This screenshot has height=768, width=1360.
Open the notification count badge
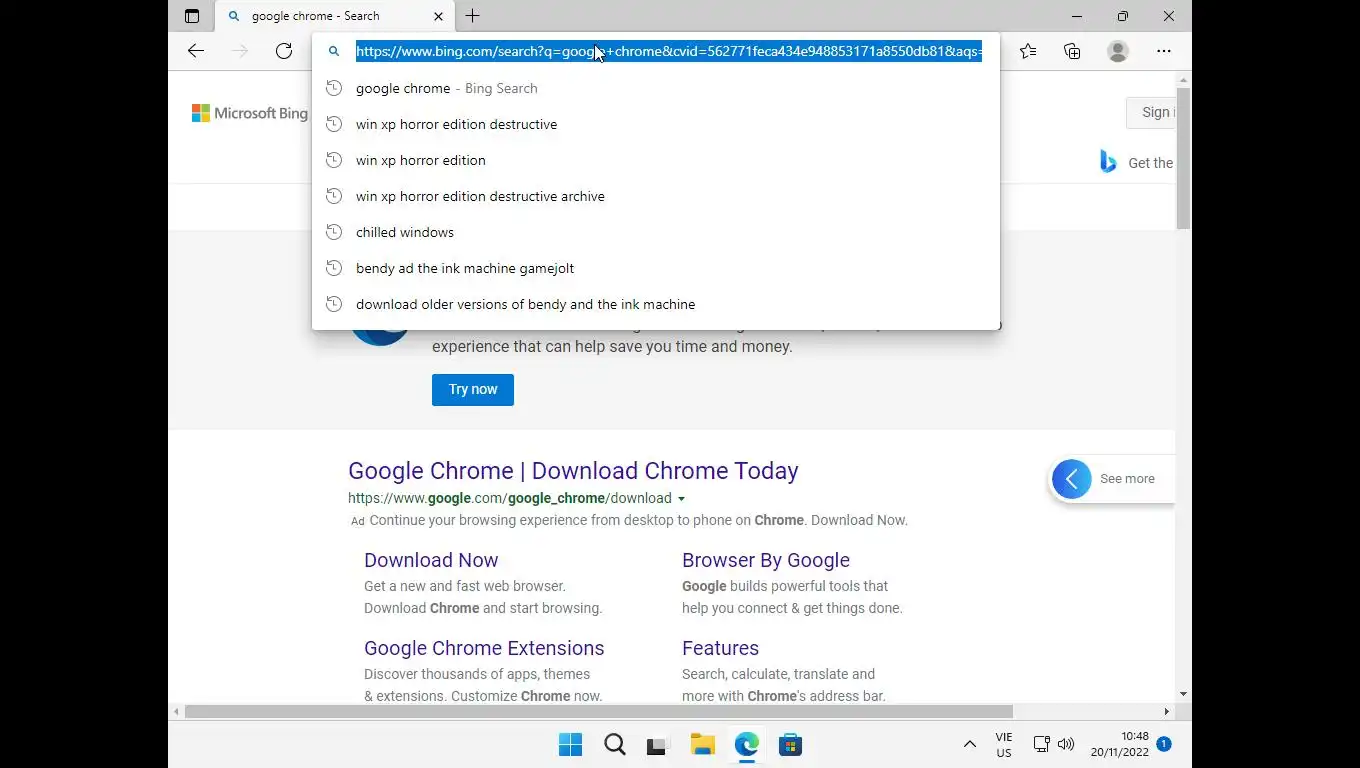1164,744
